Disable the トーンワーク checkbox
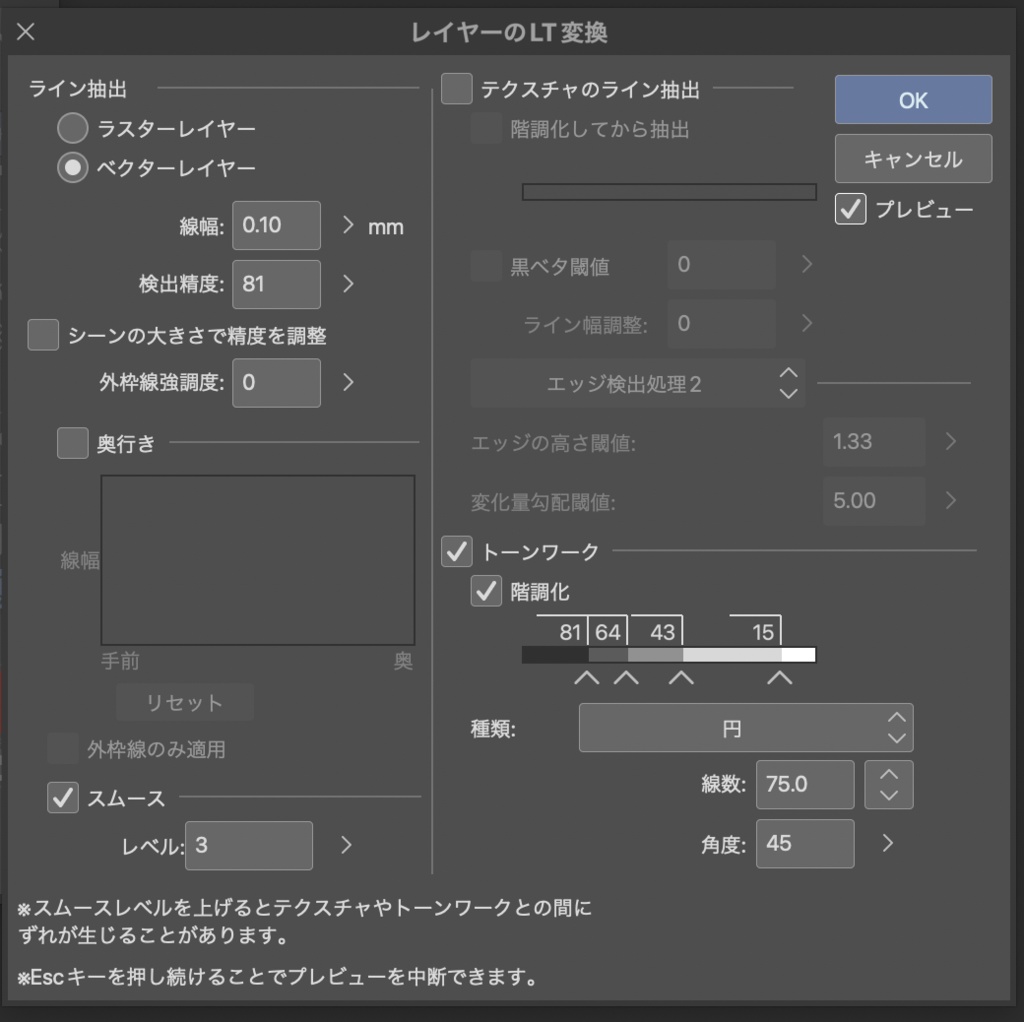 [x=455, y=550]
